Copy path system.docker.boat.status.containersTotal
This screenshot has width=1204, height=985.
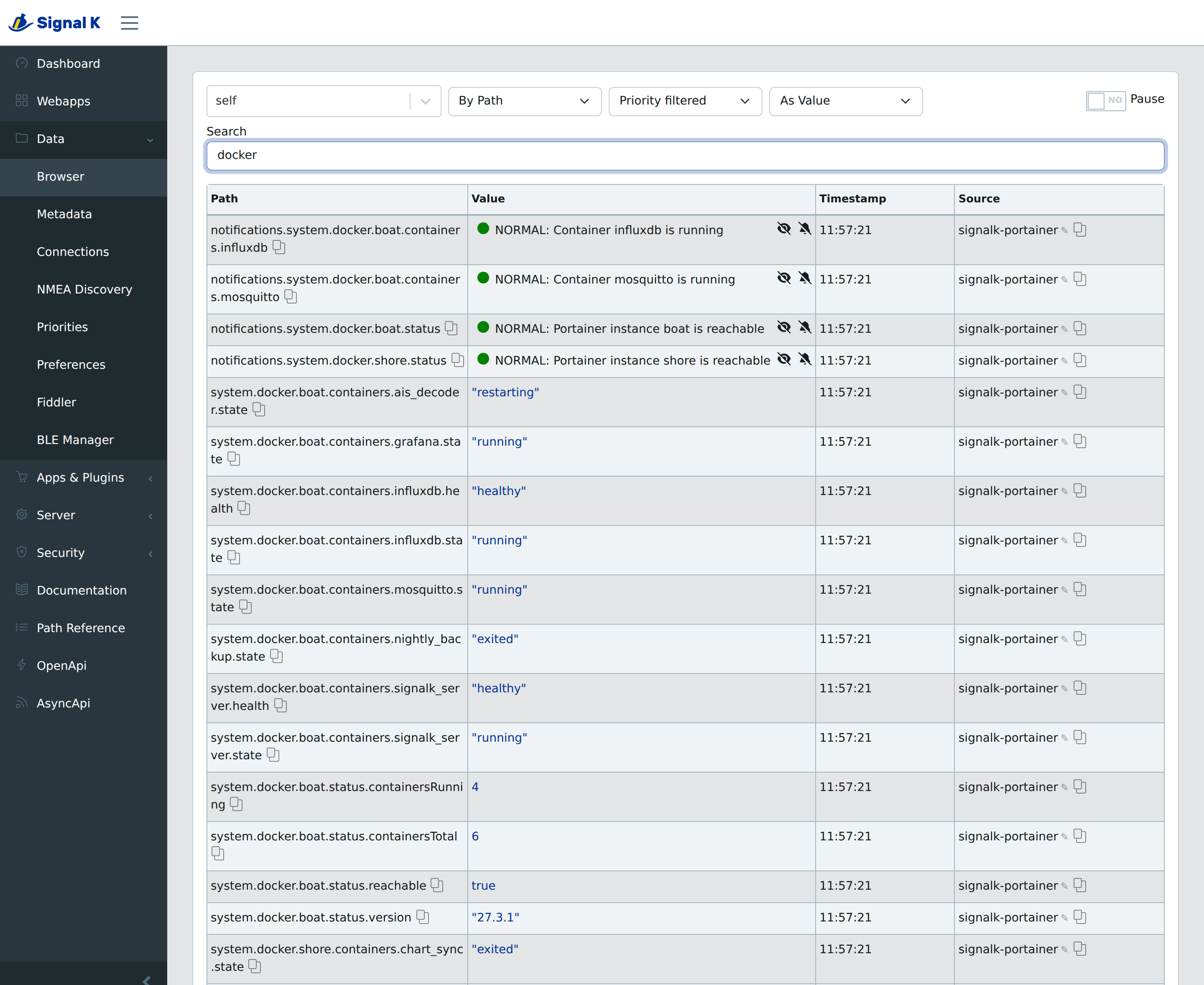tap(218, 853)
